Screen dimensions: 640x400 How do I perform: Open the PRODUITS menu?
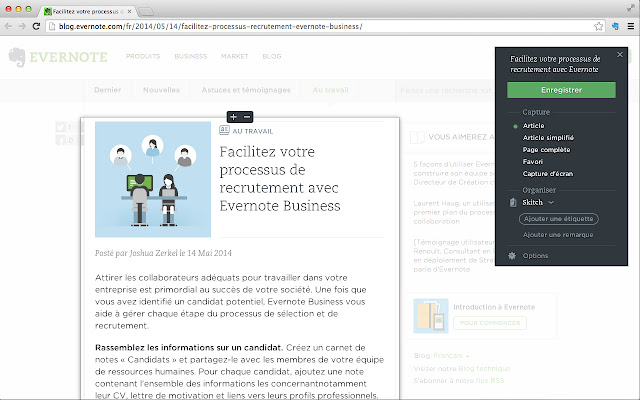coord(143,56)
